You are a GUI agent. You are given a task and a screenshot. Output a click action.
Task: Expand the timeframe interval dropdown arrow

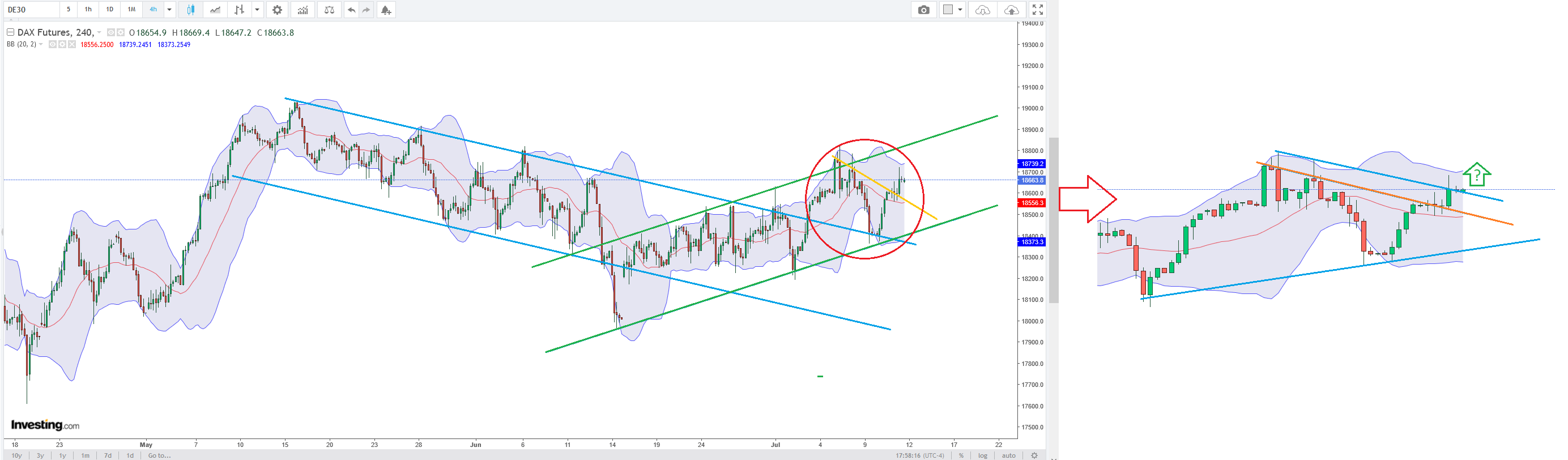pos(170,10)
